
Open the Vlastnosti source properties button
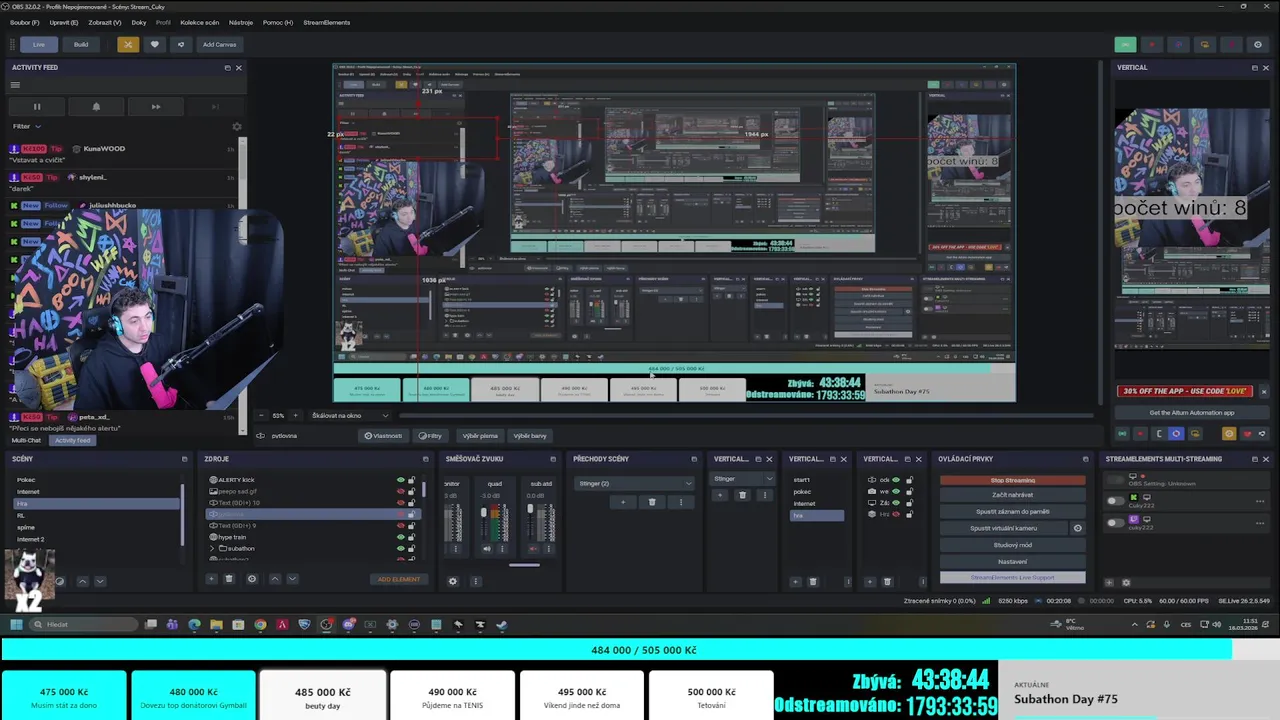tap(383, 436)
